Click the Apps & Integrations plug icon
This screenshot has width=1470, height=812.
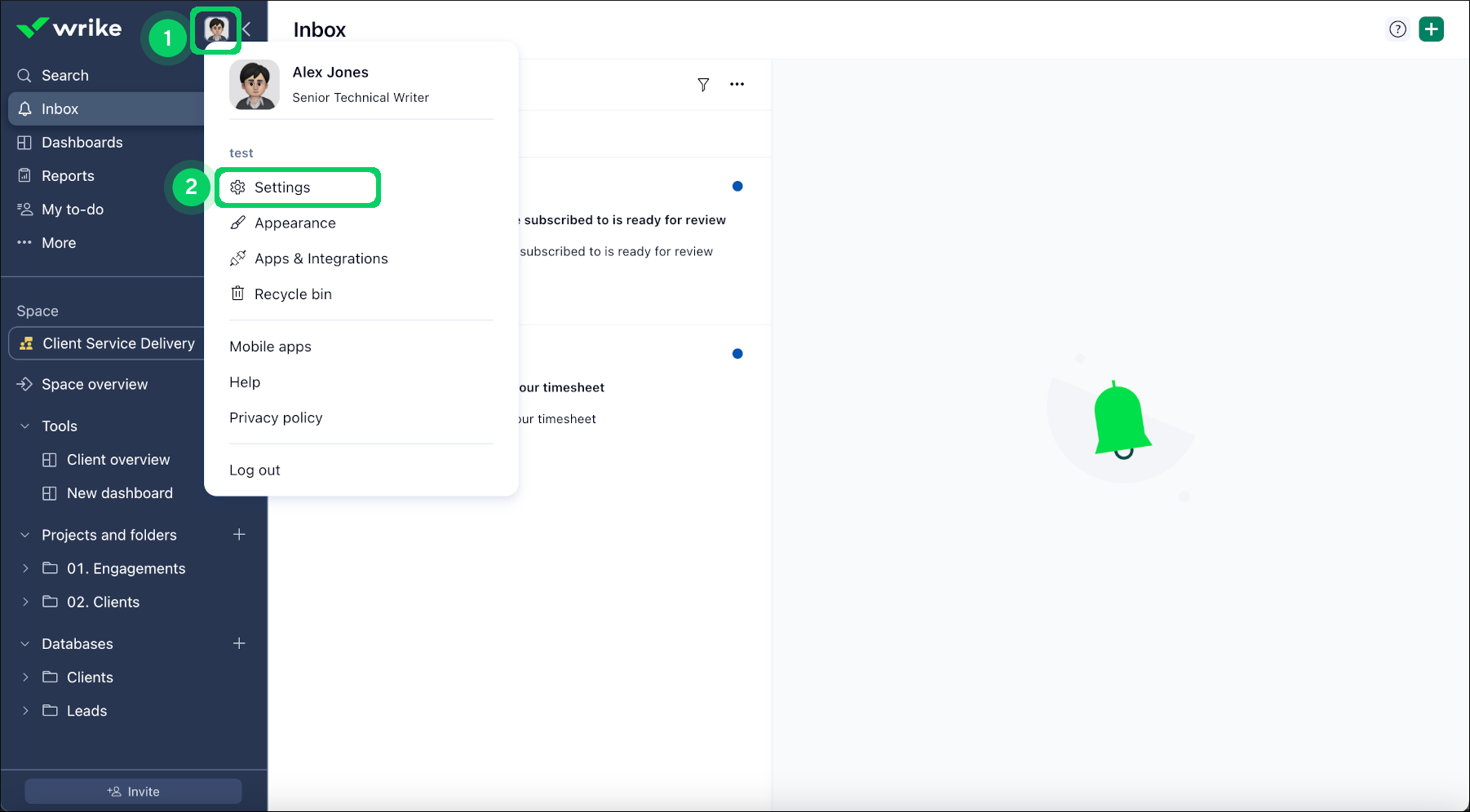[237, 258]
